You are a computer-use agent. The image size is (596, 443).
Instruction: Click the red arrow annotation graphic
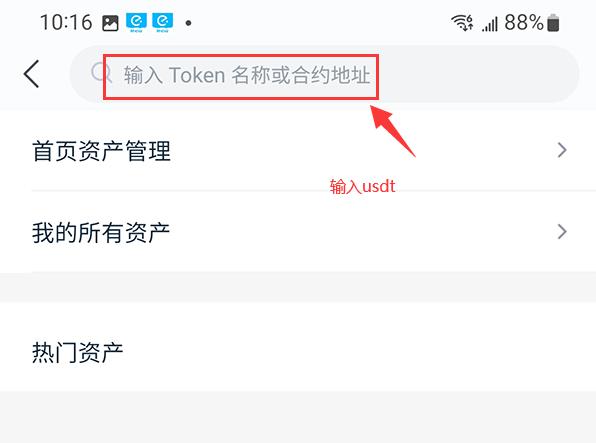tap(393, 130)
